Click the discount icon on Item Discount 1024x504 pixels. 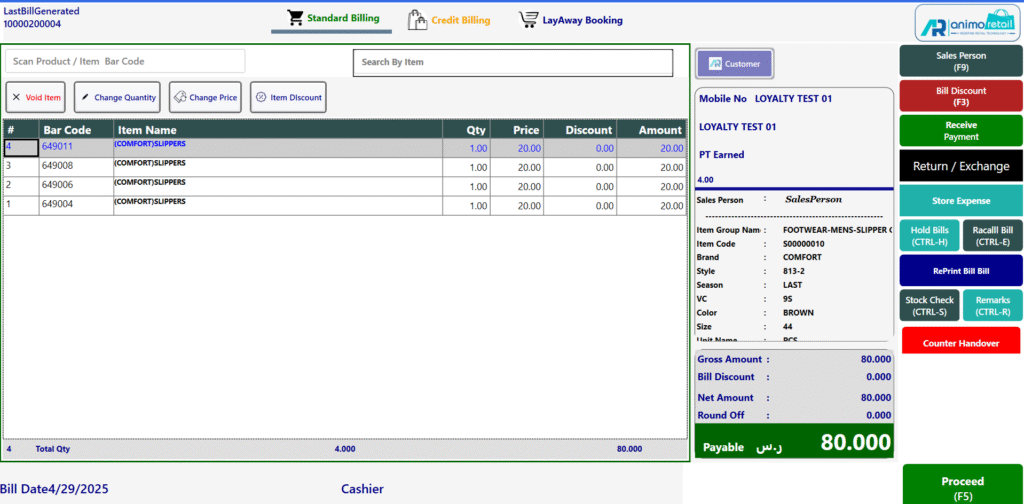click(x=261, y=97)
